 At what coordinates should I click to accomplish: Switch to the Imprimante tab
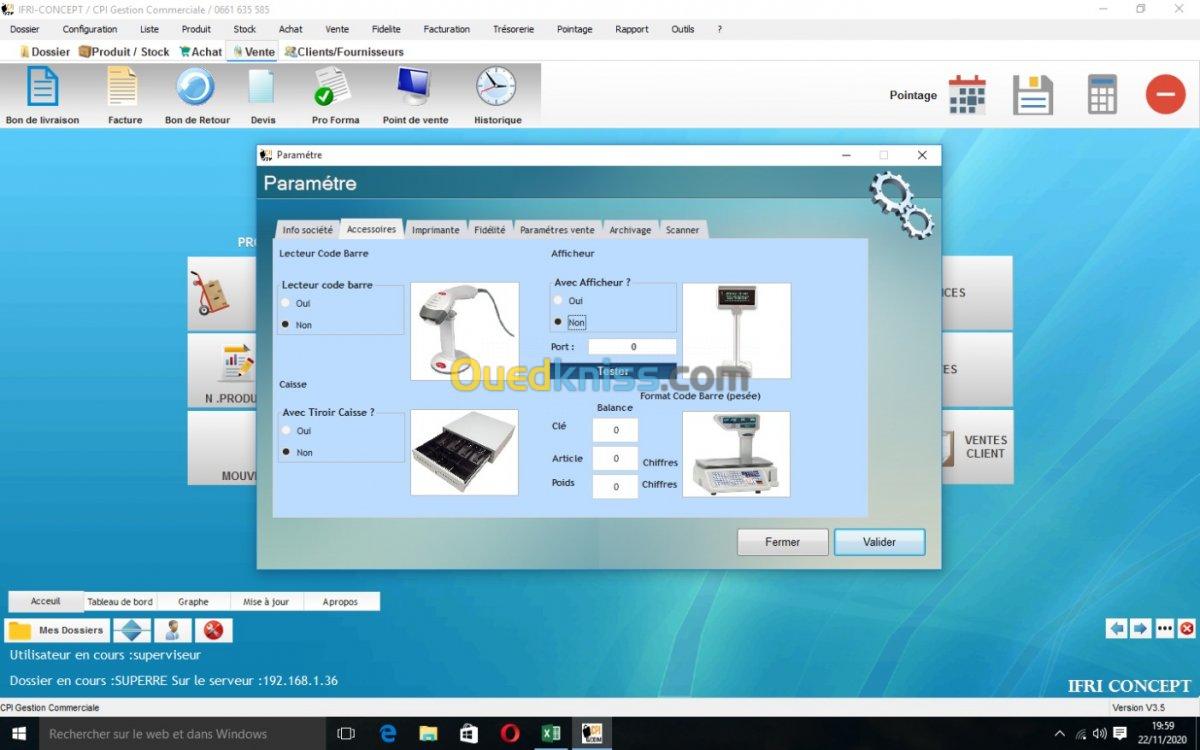(435, 230)
